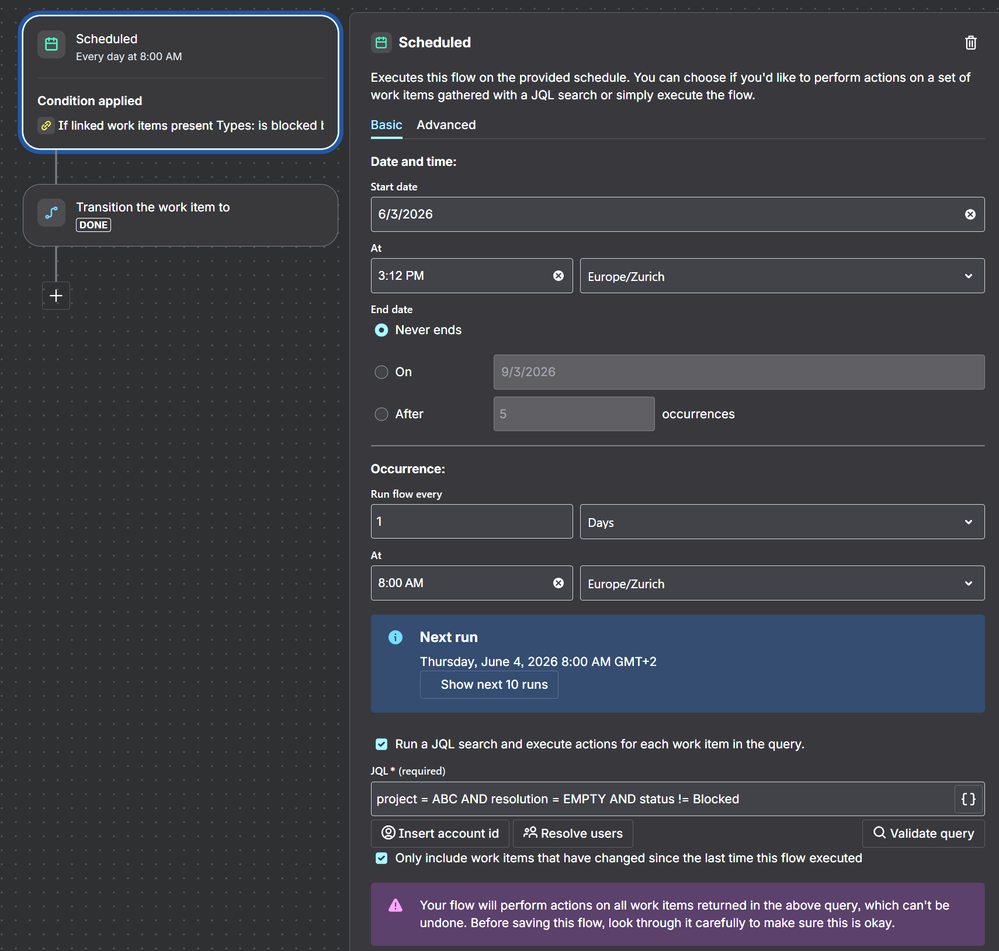Screen dimensions: 999x951
Task: Click the disabled occurrences count field
Action: click(573, 414)
